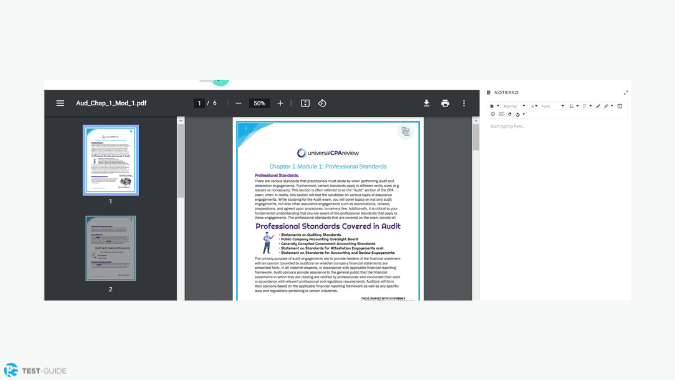Open the Font dropdown in Notepad
The image size is (675, 380).
[x=552, y=106]
